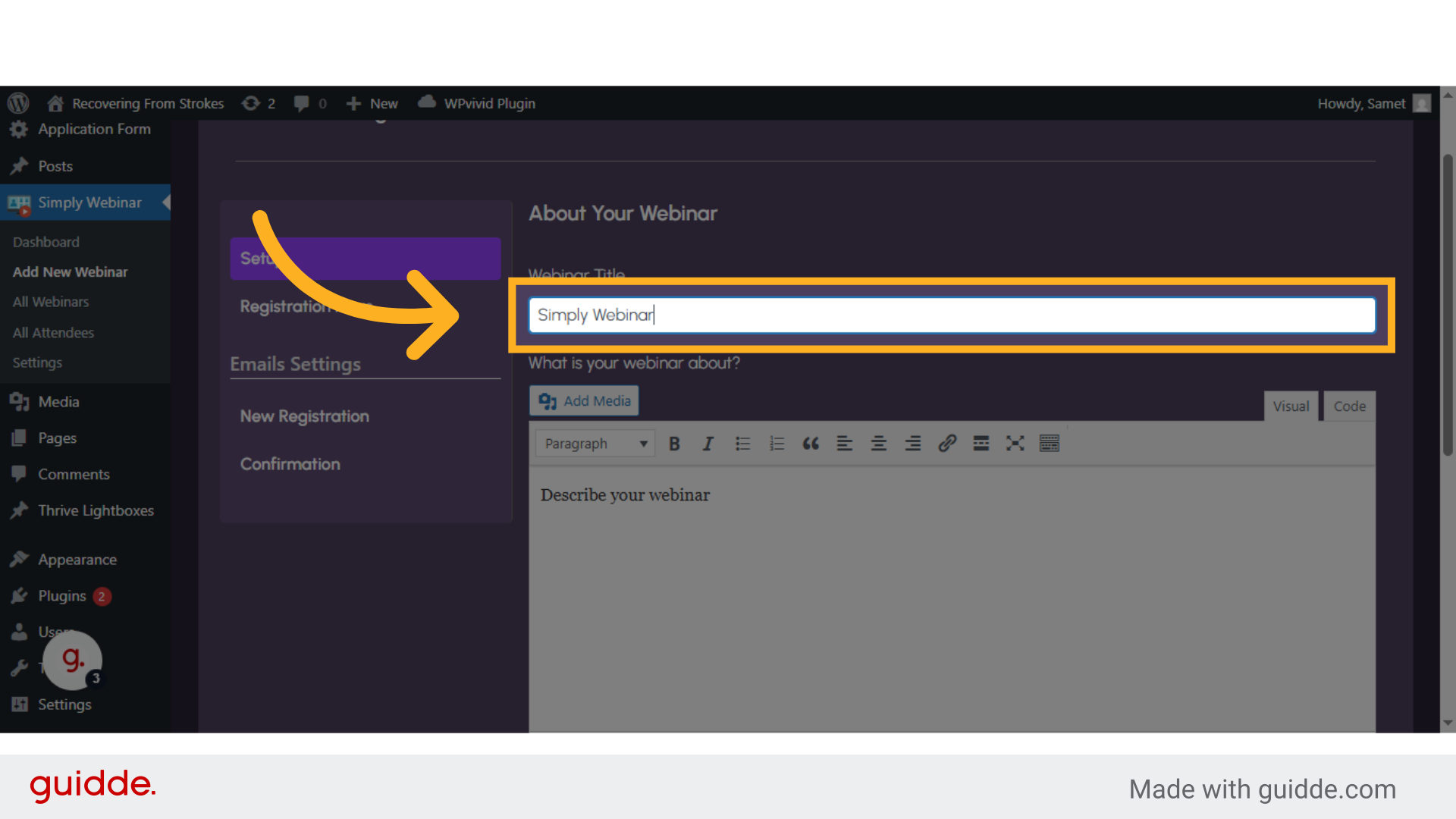Screen dimensions: 1456x819
Task: Go to Simply Webinar Dashboard
Action: [45, 242]
